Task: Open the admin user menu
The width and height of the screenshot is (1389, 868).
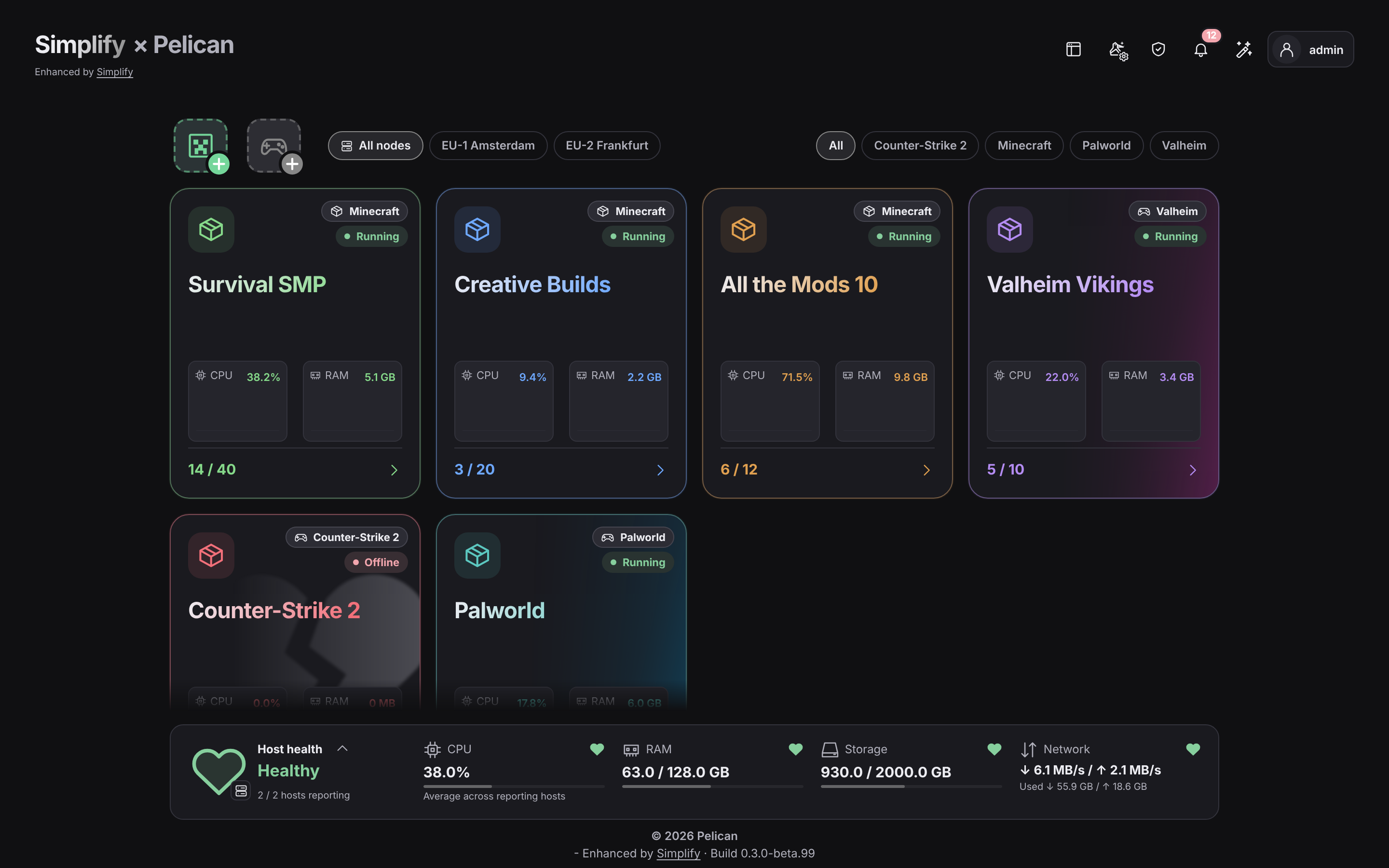Action: [x=1310, y=49]
